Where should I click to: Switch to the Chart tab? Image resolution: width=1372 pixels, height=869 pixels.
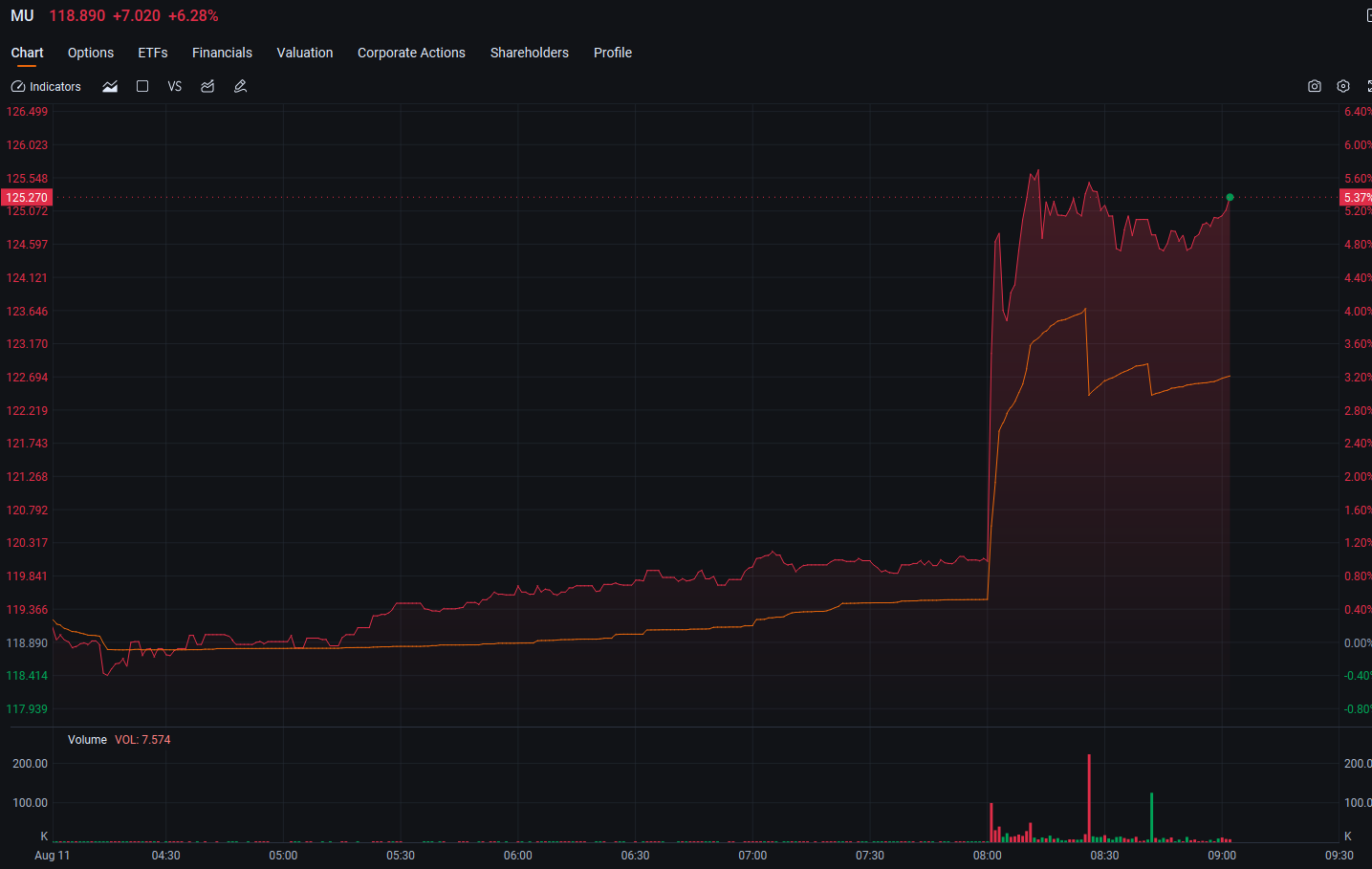tap(27, 53)
